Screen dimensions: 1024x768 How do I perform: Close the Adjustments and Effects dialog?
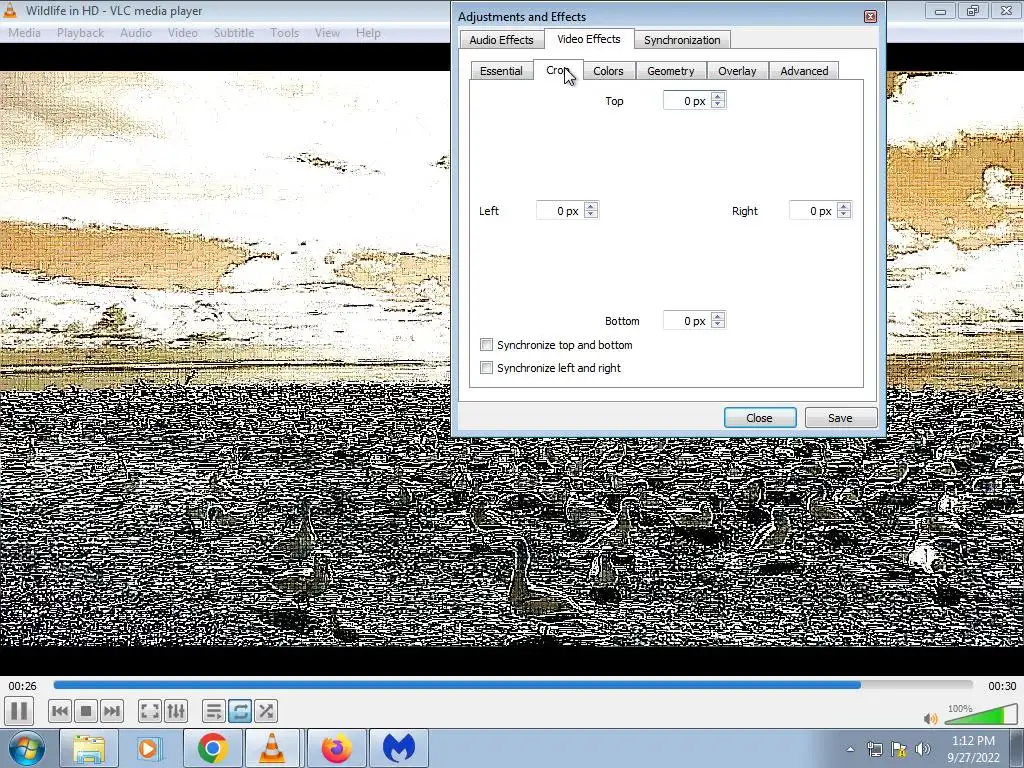click(x=760, y=418)
